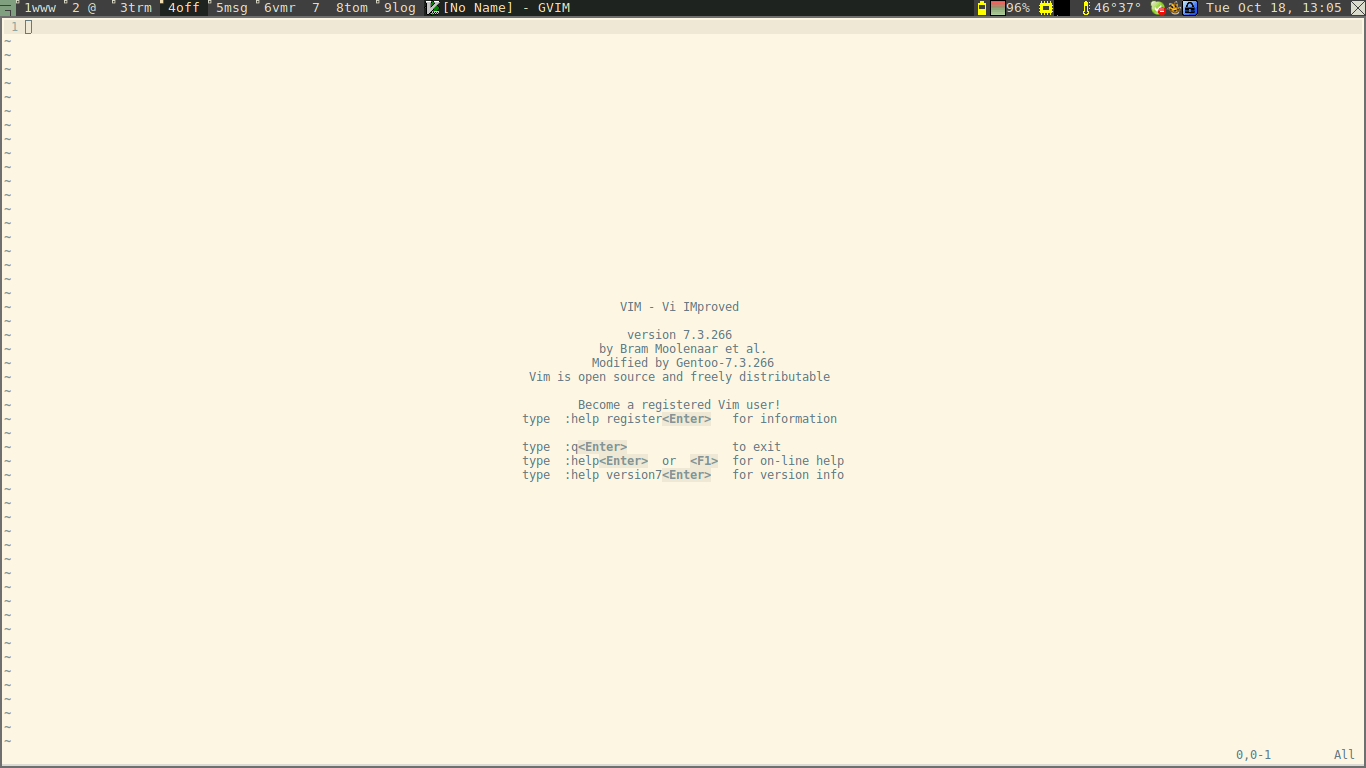Click the 'for on-line help' text
The height and width of the screenshot is (768, 1366).
point(788,461)
